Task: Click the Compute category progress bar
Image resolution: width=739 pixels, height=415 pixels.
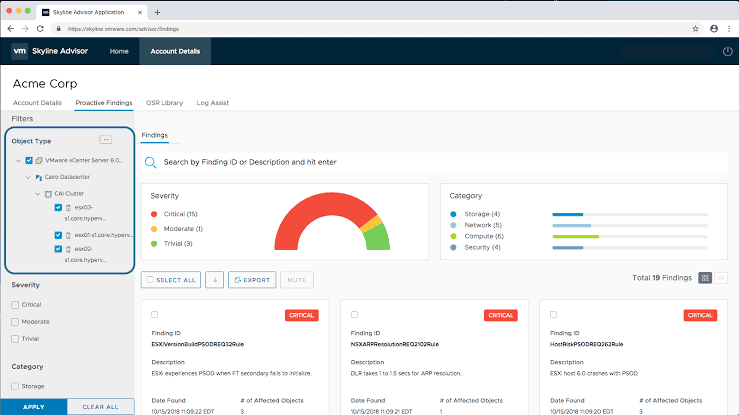Action: (x=630, y=236)
